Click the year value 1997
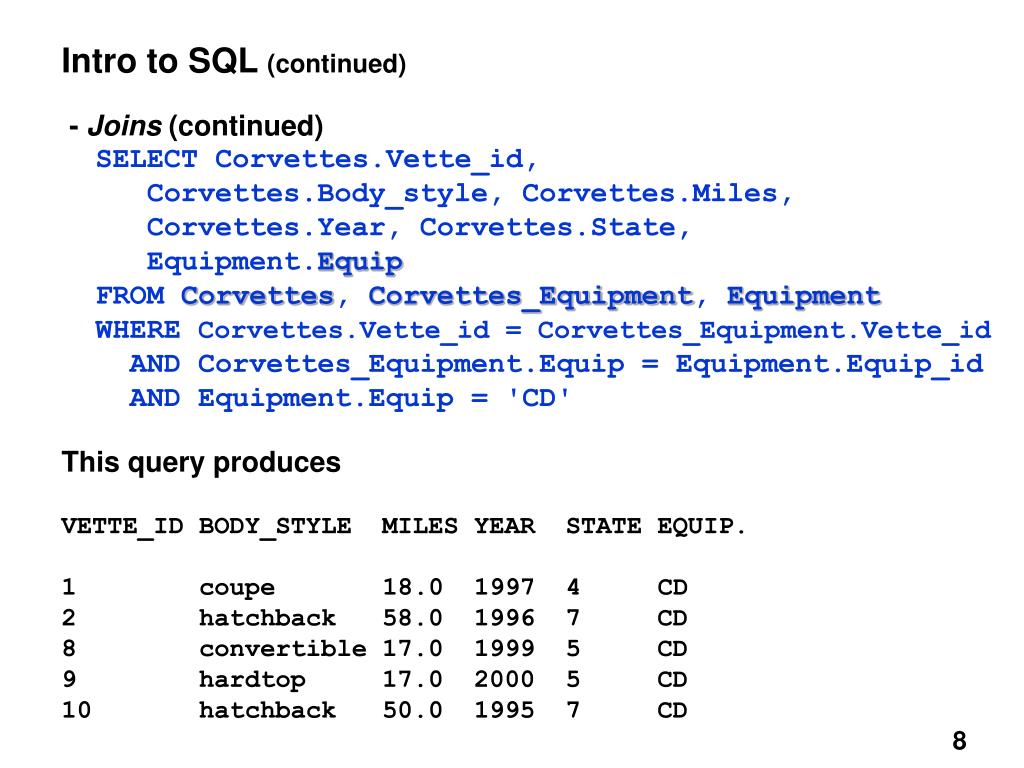Viewport: 1024px width, 768px height. pos(504,587)
